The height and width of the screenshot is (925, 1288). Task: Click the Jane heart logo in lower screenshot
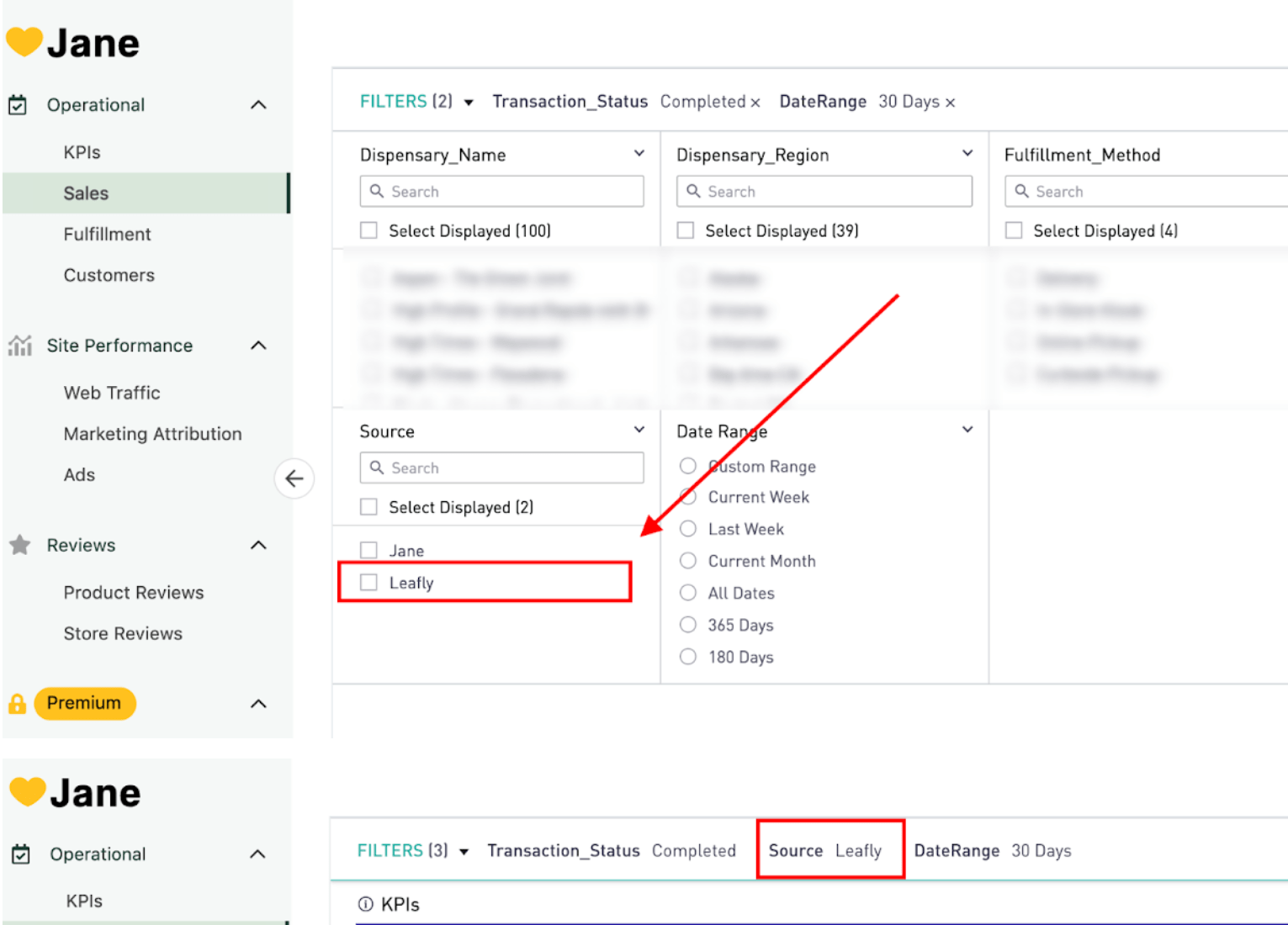click(x=28, y=791)
